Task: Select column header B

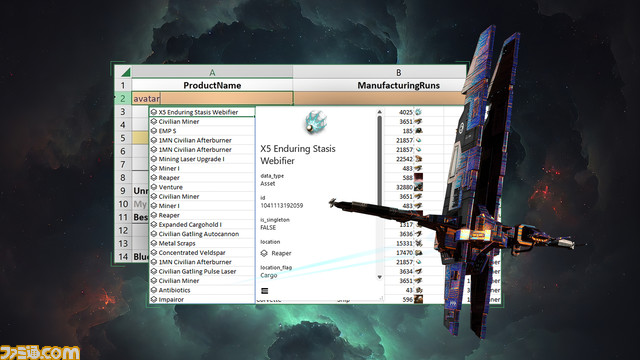Action: click(x=380, y=72)
